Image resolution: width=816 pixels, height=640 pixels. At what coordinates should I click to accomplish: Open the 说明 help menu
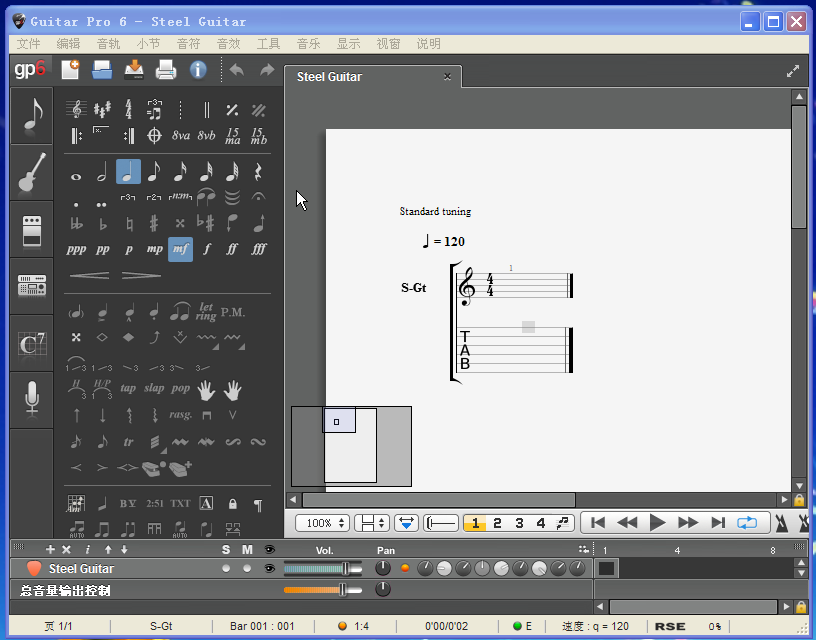click(x=428, y=44)
